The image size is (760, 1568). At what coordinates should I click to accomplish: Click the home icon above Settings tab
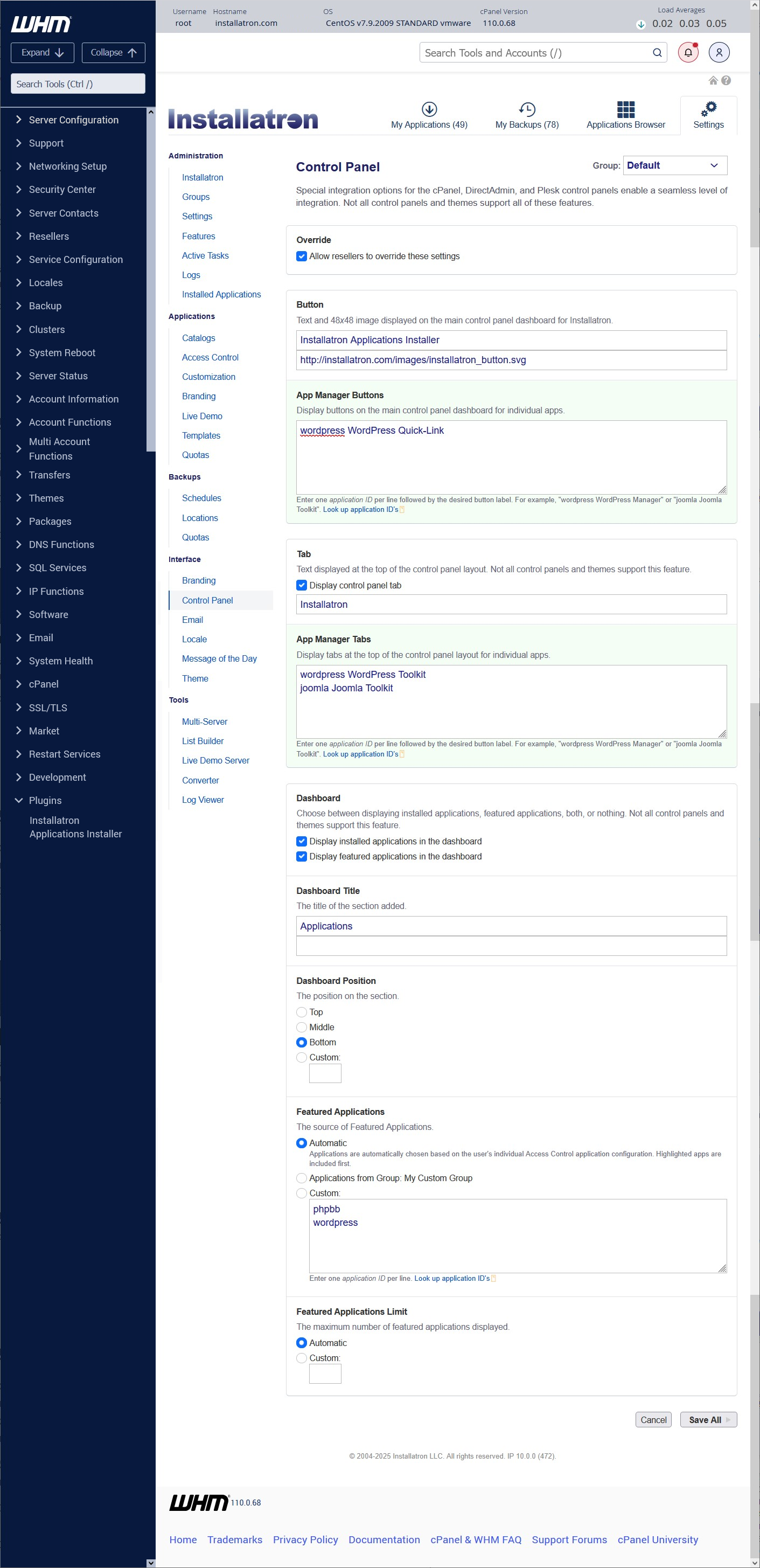click(713, 80)
